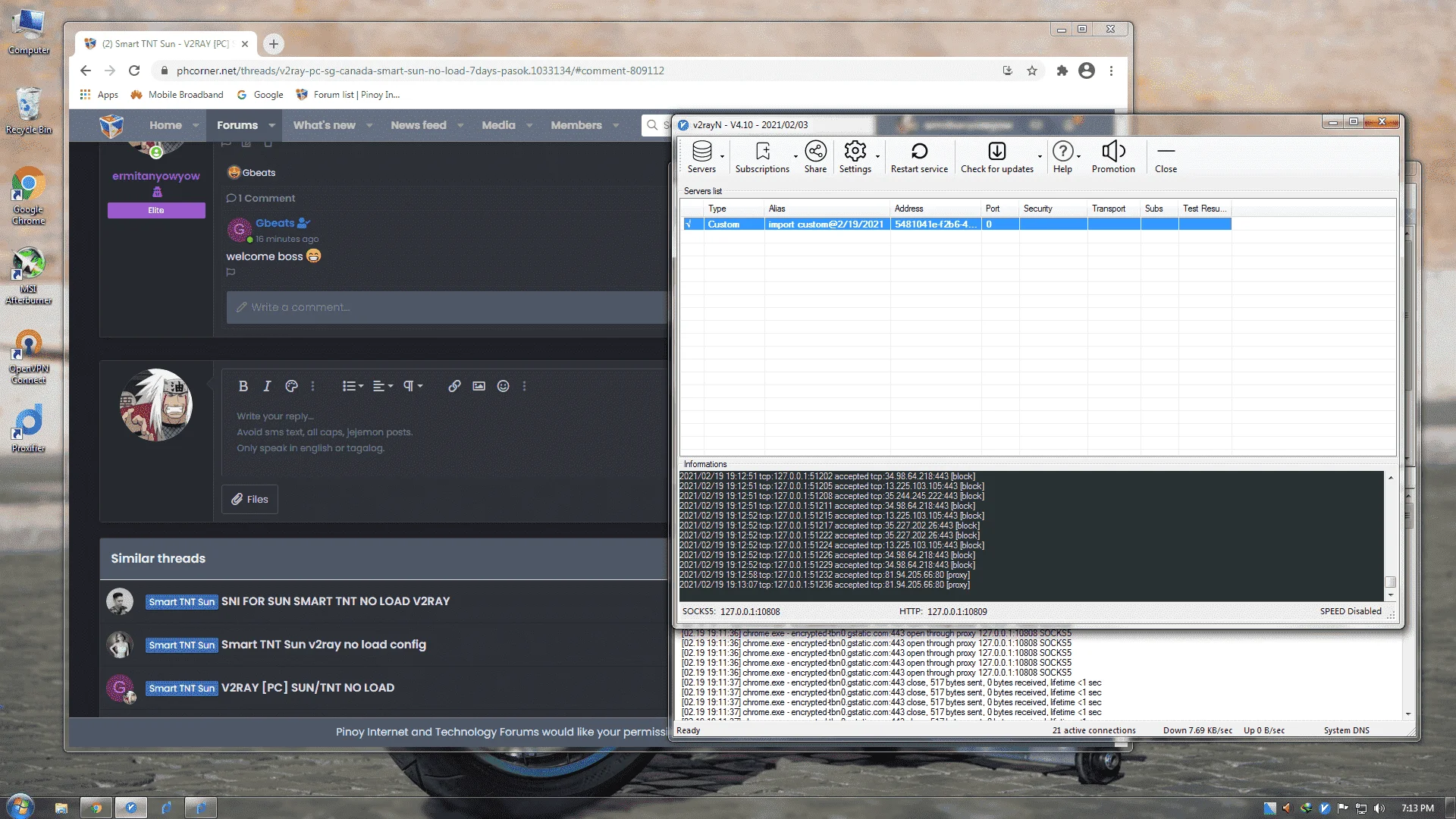Open the Windows Start button
Viewport: 1456px width, 819px height.
(x=20, y=806)
